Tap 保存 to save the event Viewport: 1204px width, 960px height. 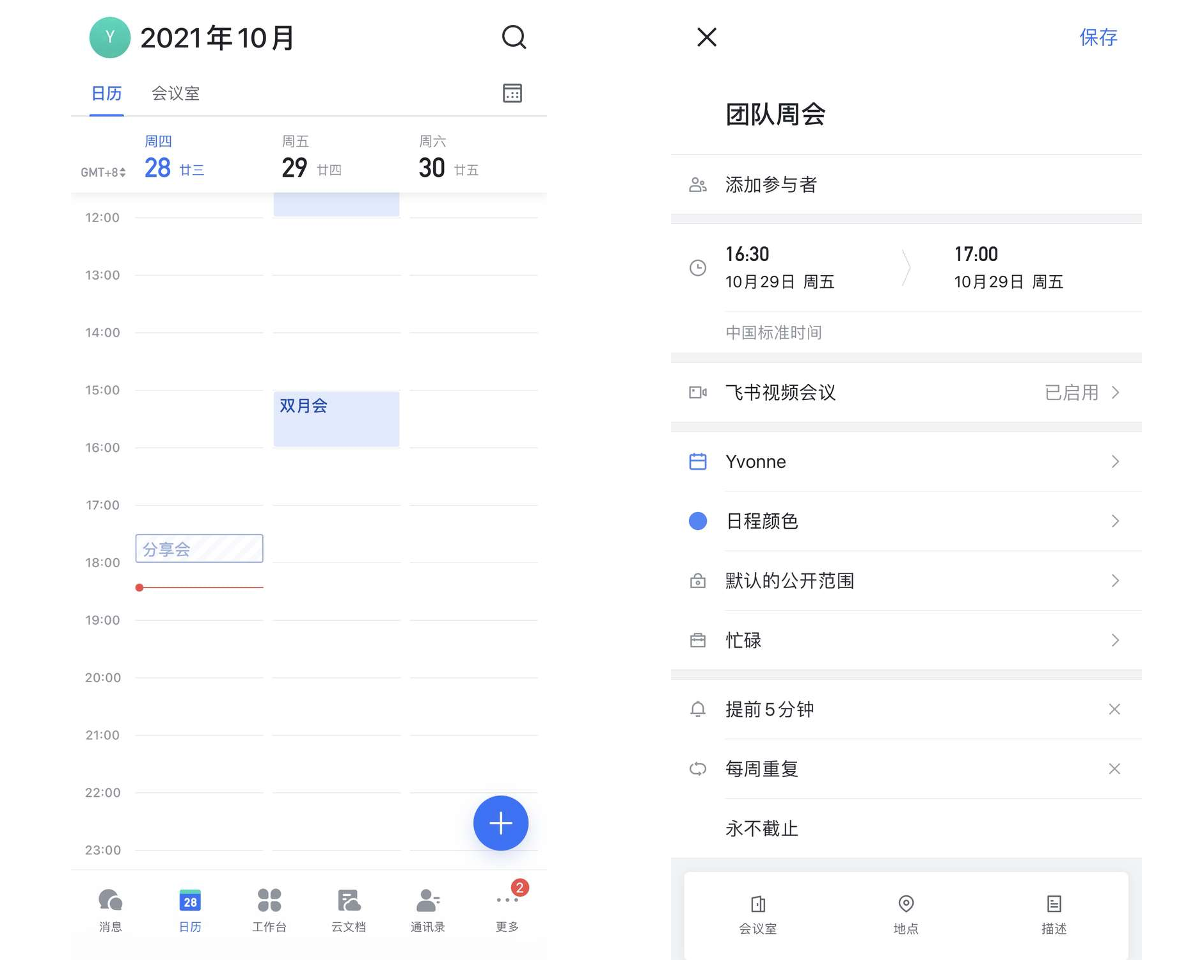[x=1098, y=37]
